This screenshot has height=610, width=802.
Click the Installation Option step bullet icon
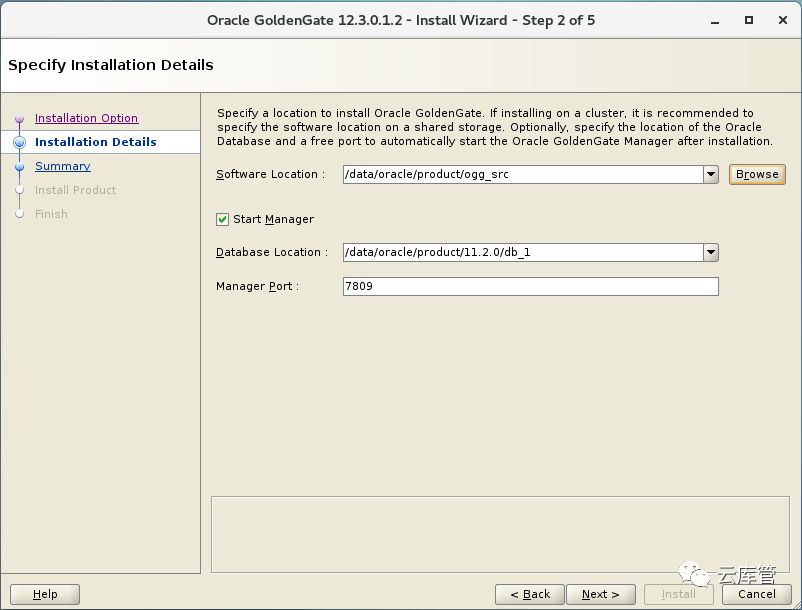19,119
